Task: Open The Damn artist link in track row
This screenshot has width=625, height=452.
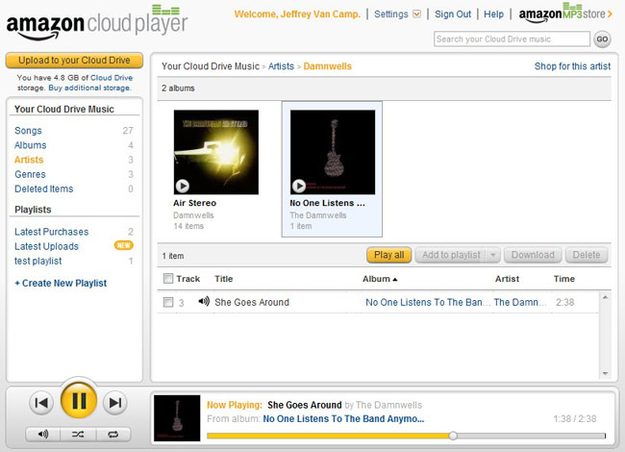Action: point(519,303)
